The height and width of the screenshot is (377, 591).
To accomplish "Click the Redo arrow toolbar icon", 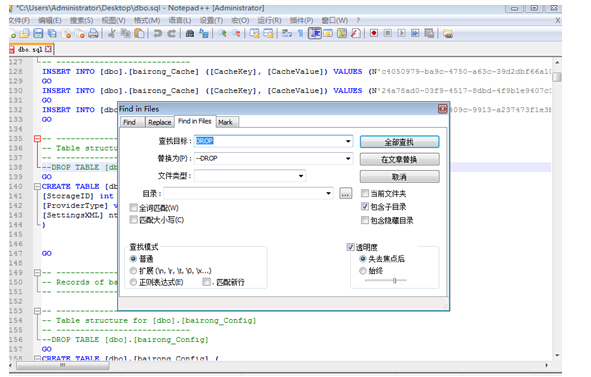I will point(171,34).
